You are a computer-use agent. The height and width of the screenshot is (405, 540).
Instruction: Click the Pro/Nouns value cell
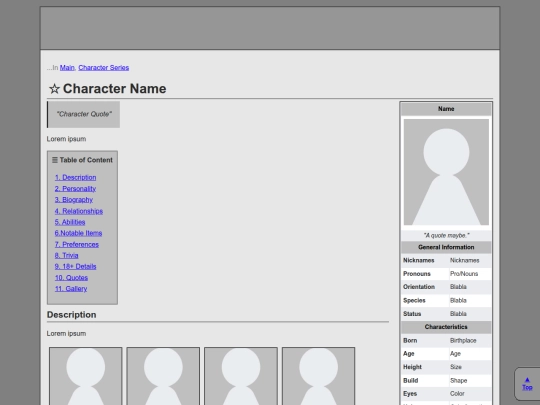(470, 274)
